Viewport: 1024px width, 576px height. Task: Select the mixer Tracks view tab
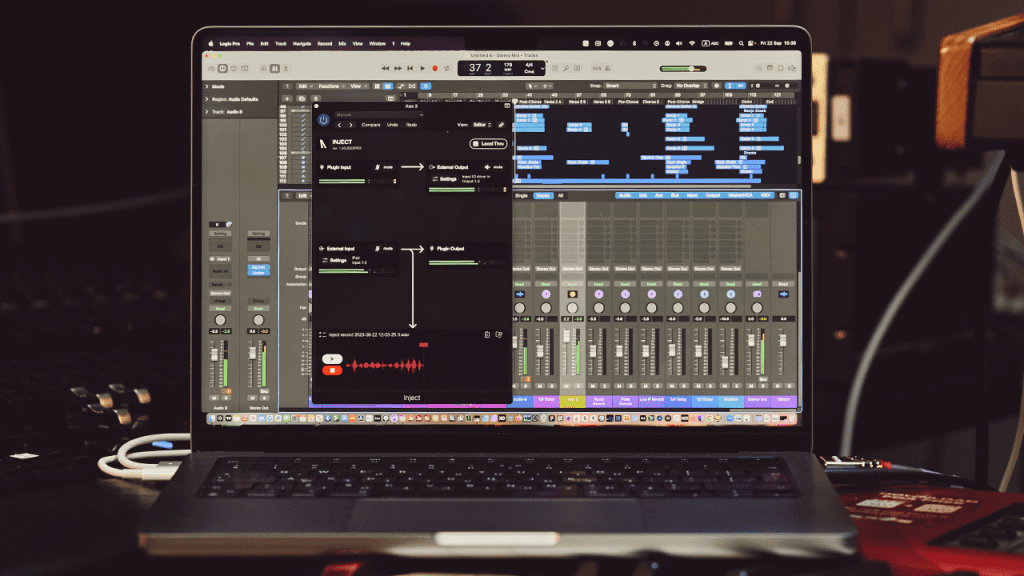(542, 195)
